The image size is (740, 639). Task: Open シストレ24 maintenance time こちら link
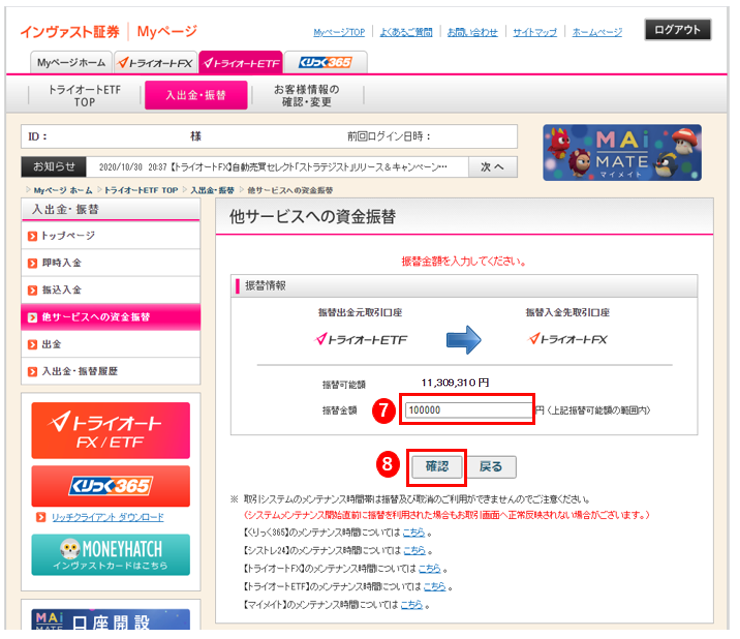pyautogui.click(x=415, y=550)
